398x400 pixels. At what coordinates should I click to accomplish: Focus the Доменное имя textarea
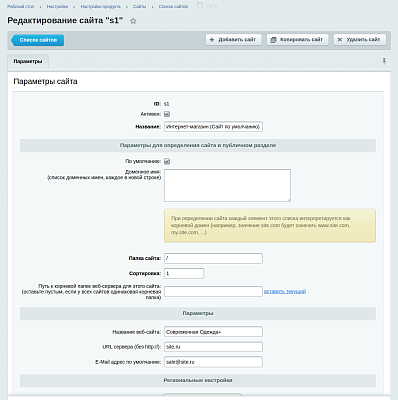(227, 185)
